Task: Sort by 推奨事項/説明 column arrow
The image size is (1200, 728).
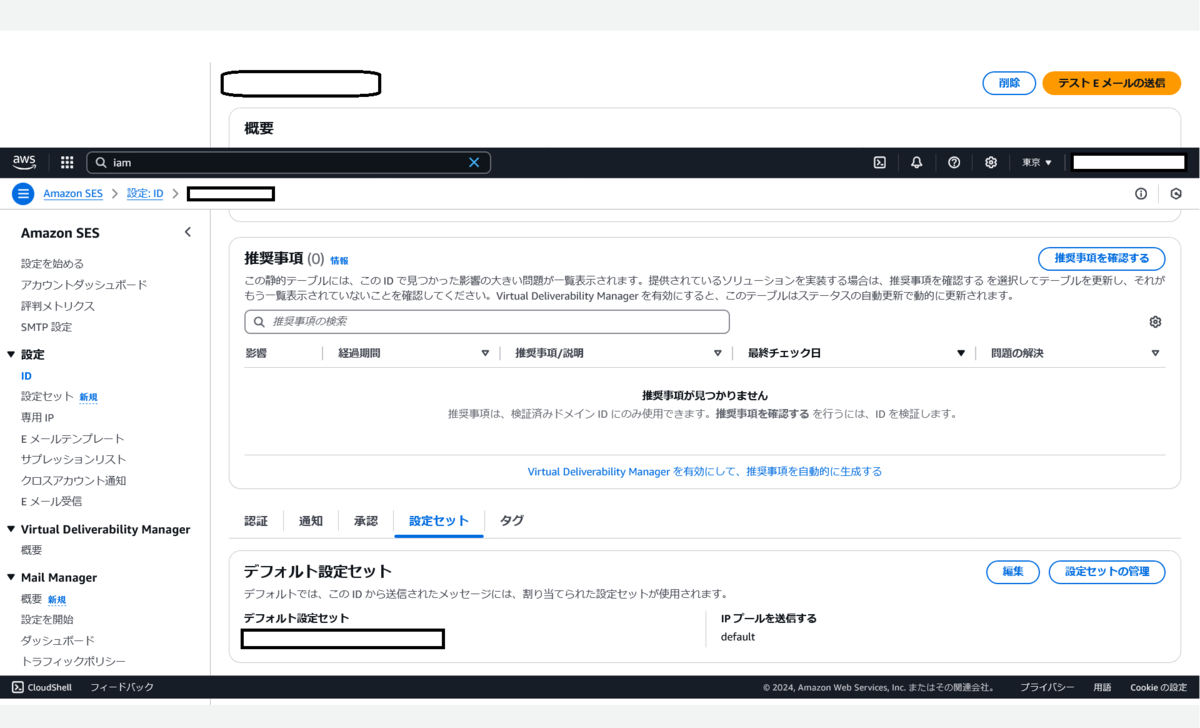Action: coord(718,353)
